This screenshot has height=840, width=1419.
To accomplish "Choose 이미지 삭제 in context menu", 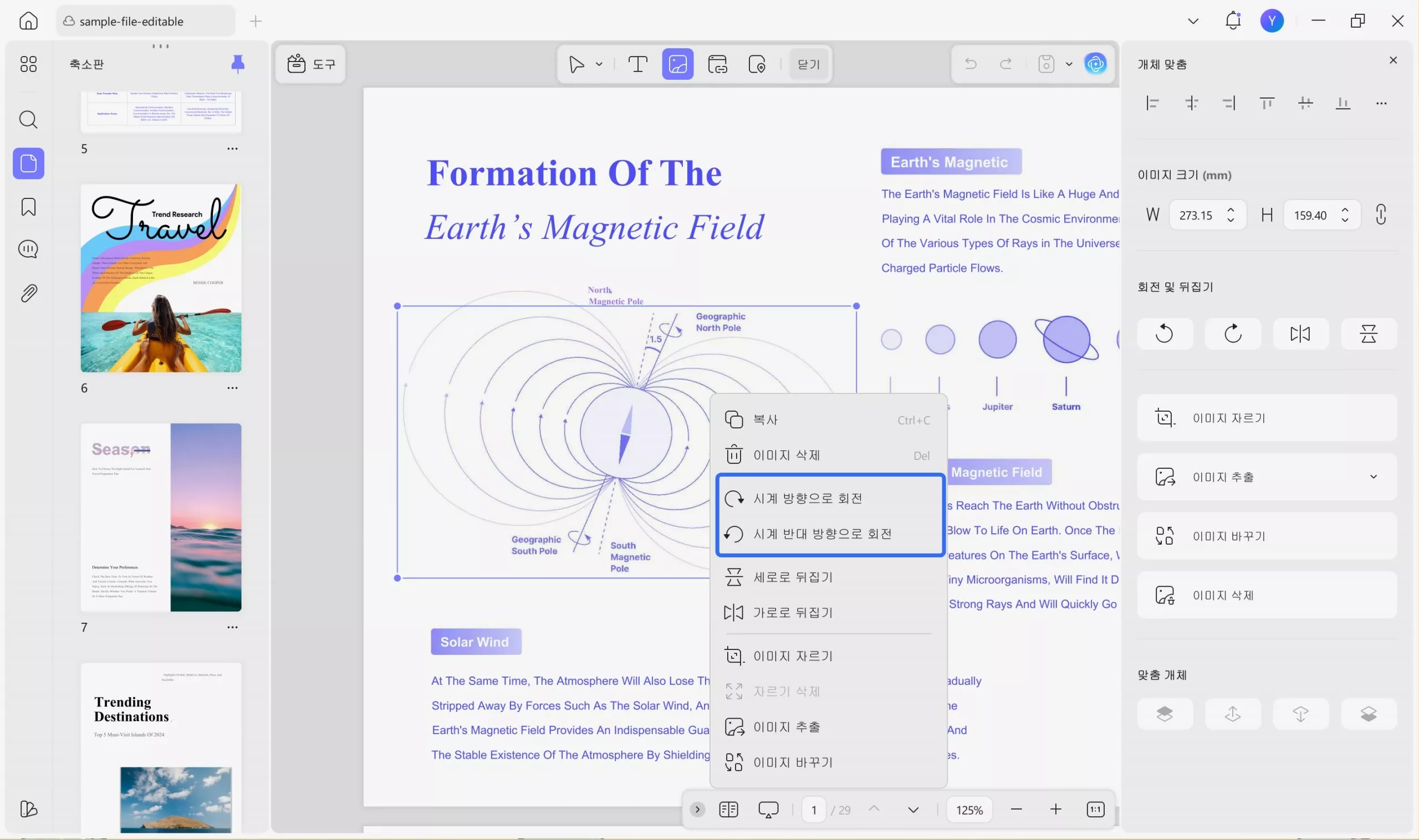I will [828, 455].
